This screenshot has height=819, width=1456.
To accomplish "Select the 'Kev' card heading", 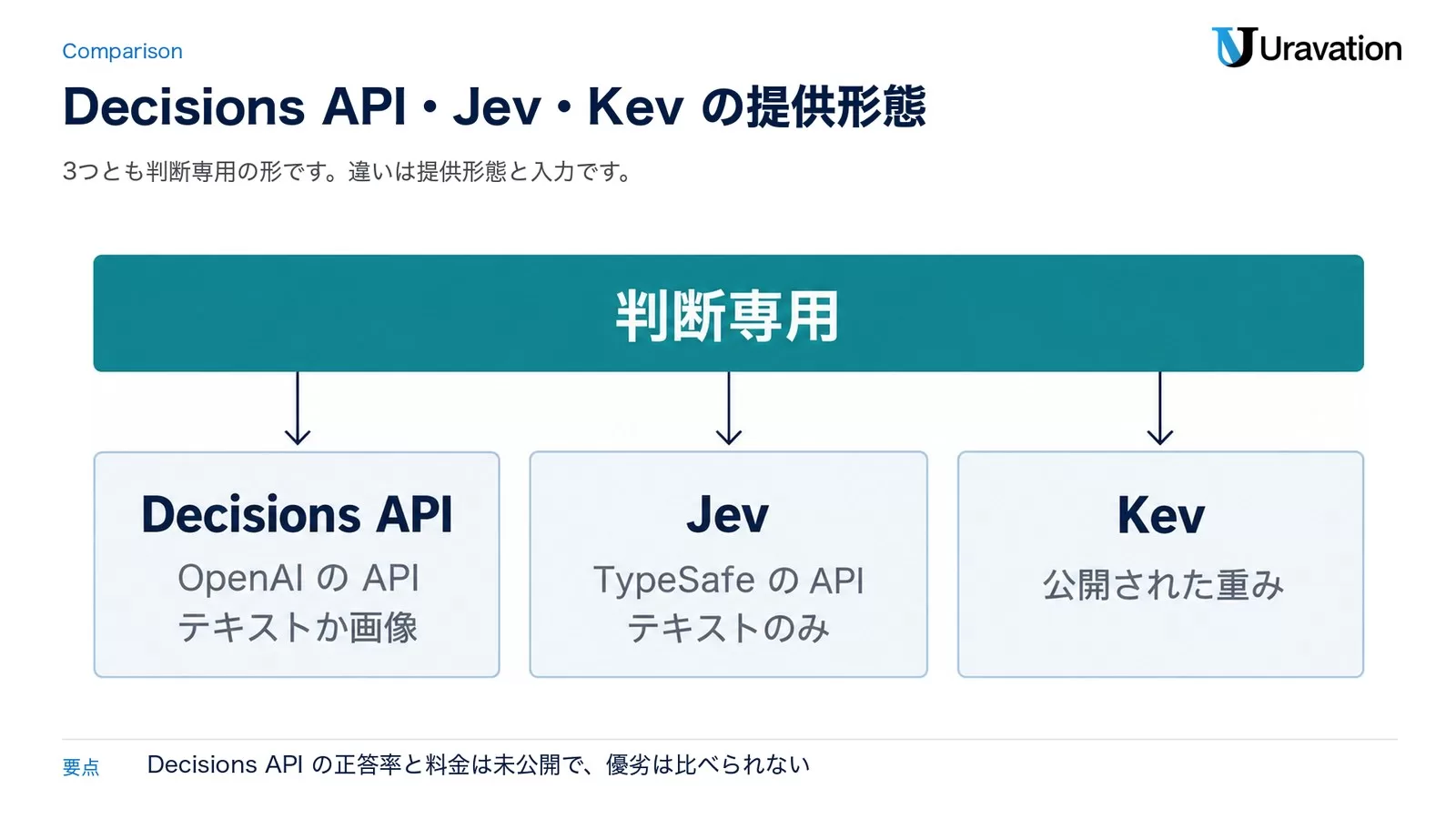I will click(1161, 515).
